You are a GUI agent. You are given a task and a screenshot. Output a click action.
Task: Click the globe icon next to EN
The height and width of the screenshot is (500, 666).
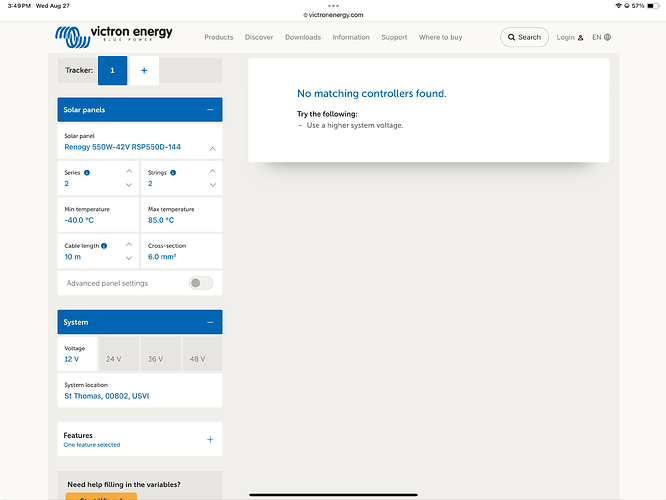(607, 37)
